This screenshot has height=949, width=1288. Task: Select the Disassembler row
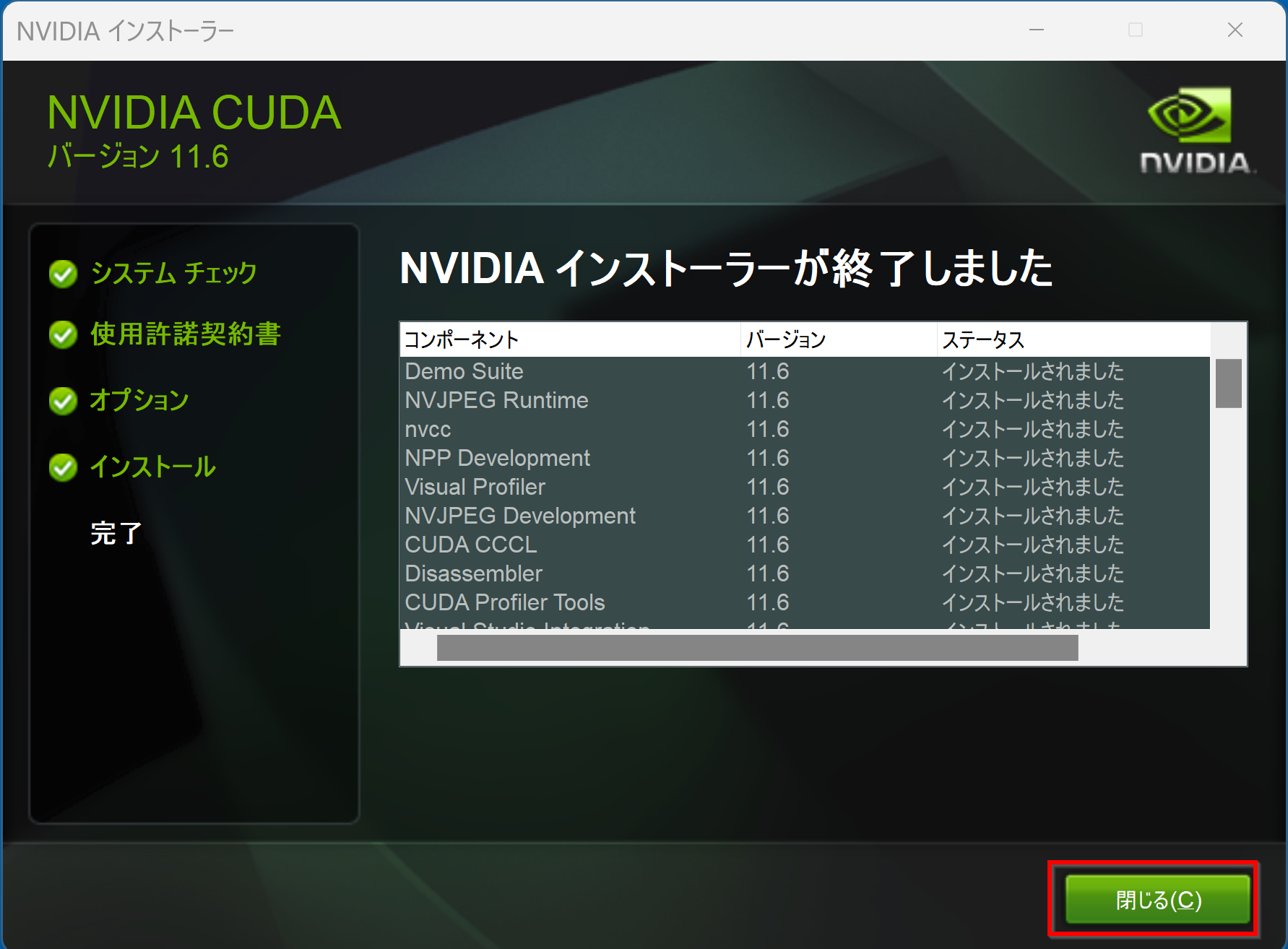(x=805, y=573)
